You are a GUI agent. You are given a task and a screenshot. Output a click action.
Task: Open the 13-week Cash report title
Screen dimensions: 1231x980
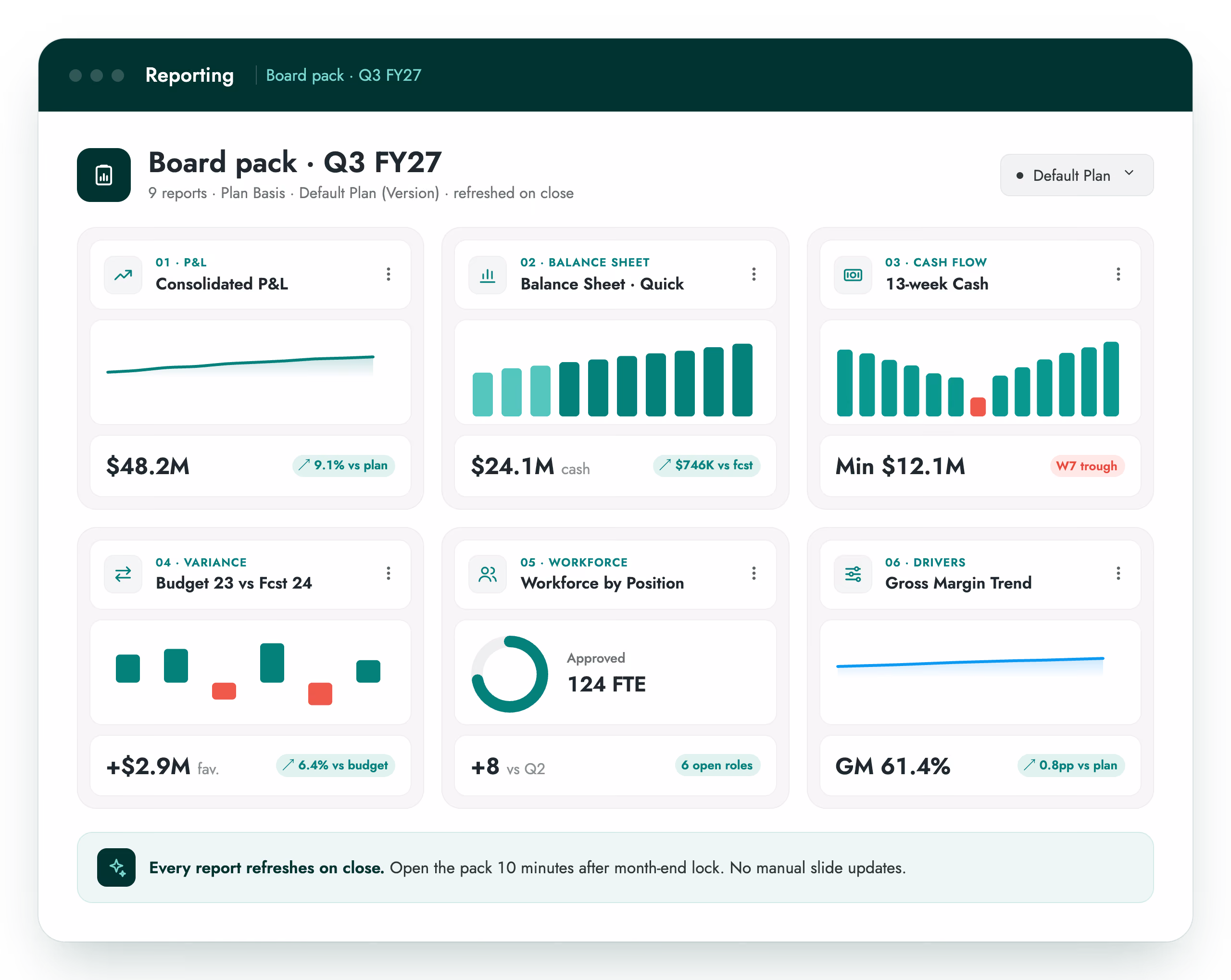[x=936, y=284]
